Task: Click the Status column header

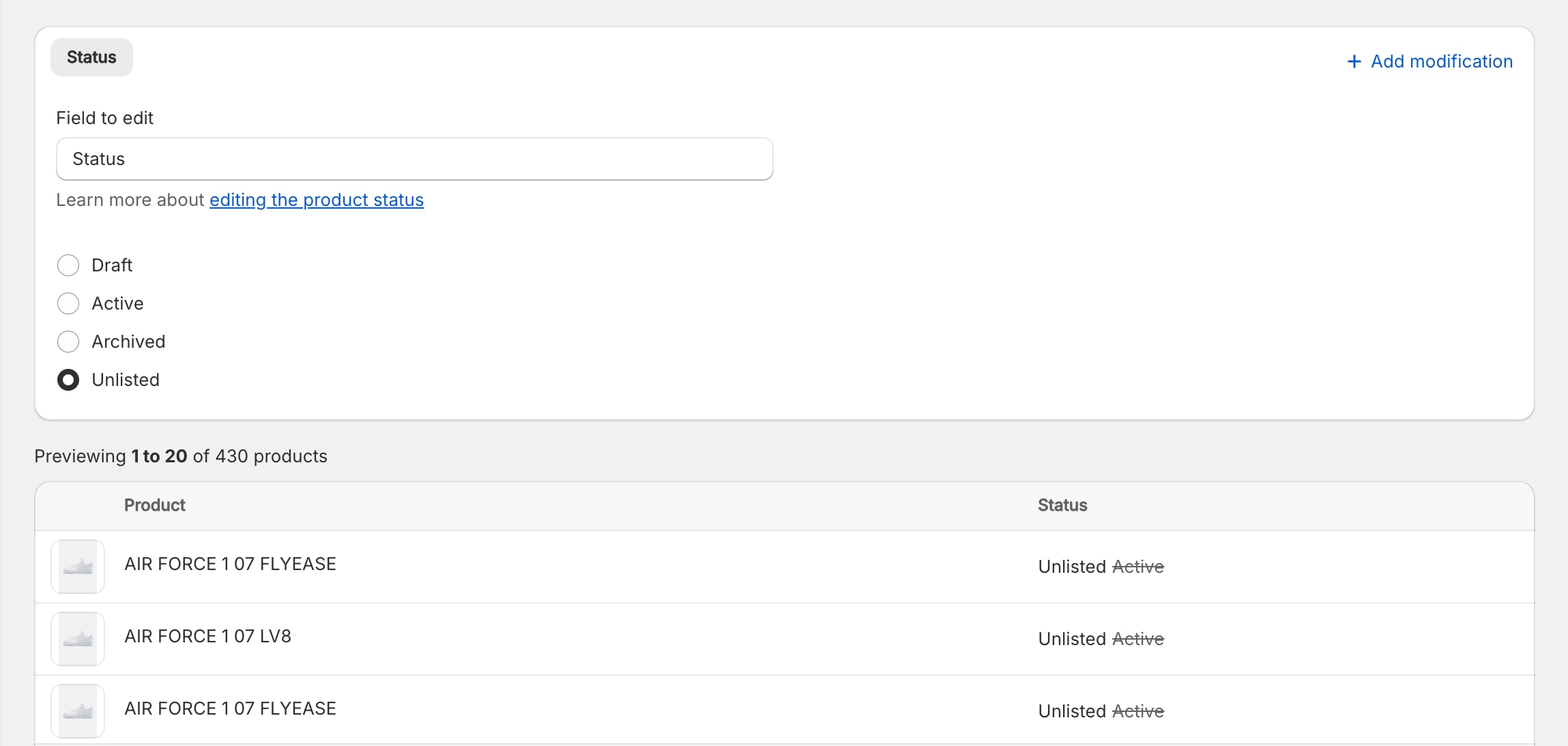Action: coord(1062,505)
